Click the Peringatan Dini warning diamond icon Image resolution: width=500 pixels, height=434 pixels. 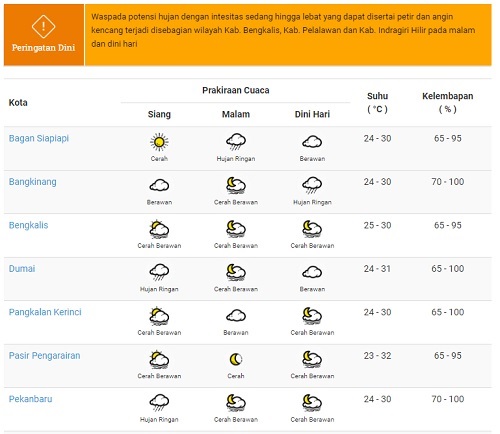point(43,26)
